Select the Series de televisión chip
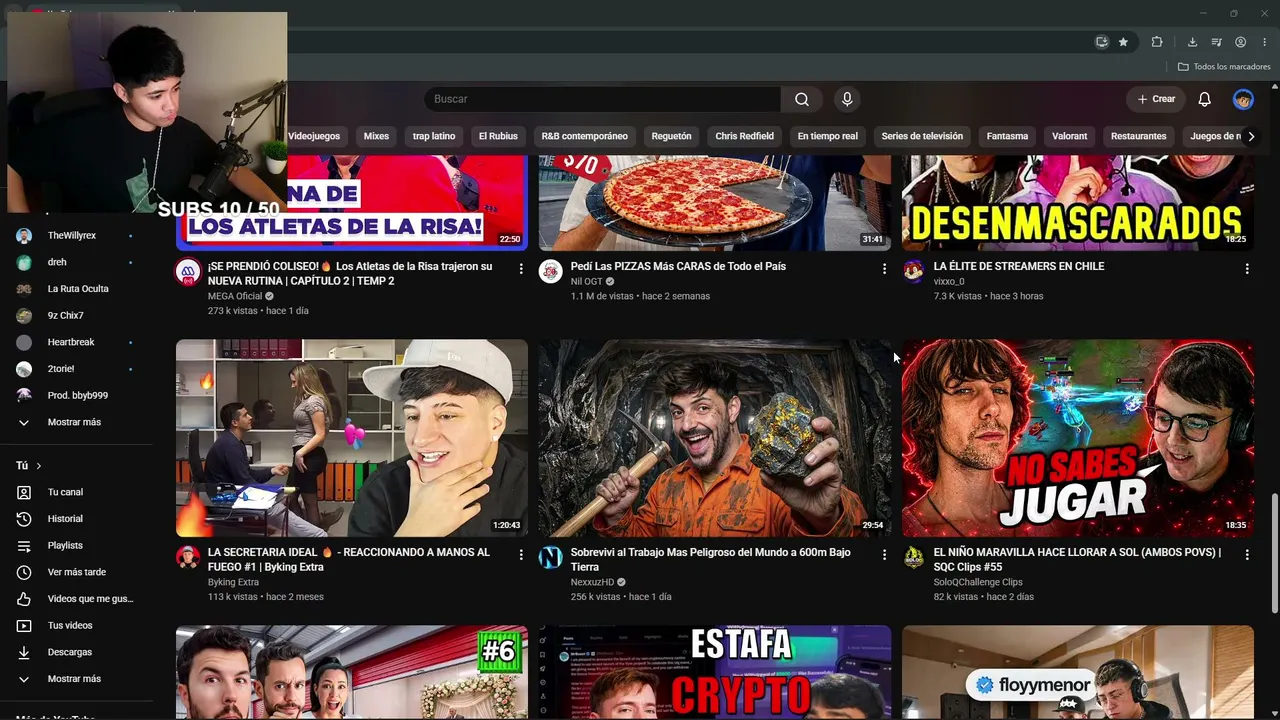Screen dimensions: 1280x720 point(922,136)
